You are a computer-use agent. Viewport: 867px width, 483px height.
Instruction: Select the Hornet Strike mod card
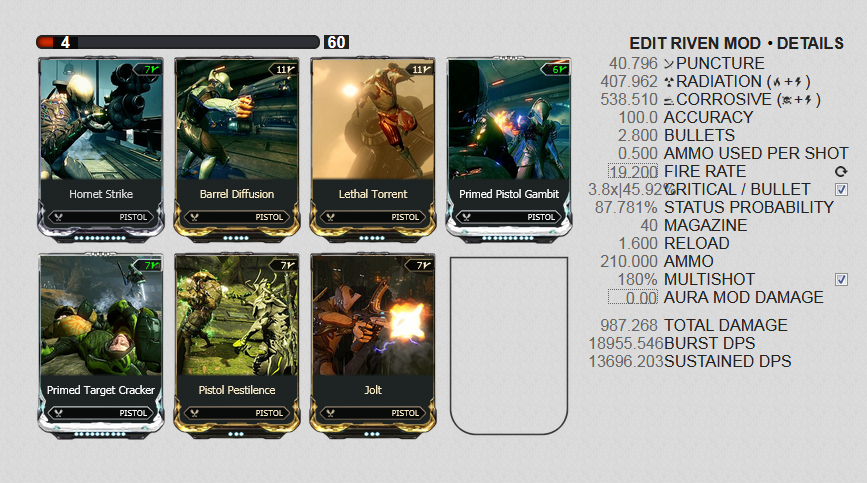(x=101, y=148)
